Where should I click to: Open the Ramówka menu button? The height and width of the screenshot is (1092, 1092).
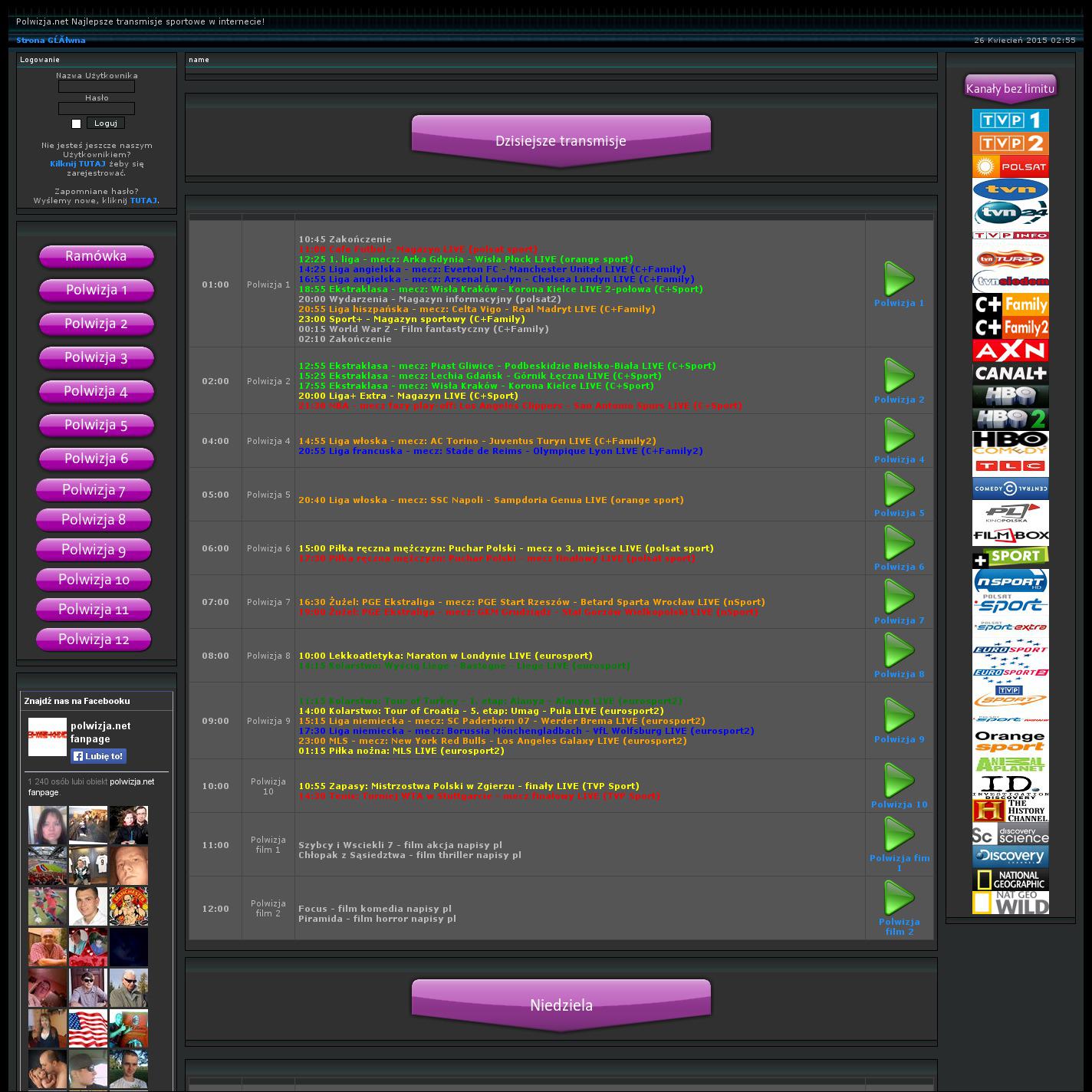click(96, 256)
